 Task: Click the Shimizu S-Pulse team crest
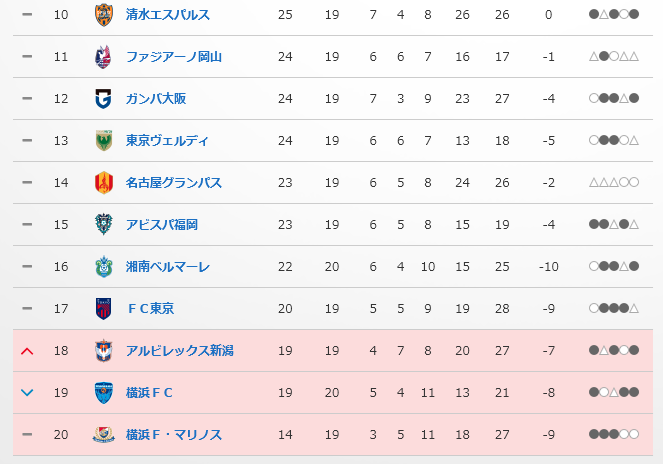tap(103, 15)
